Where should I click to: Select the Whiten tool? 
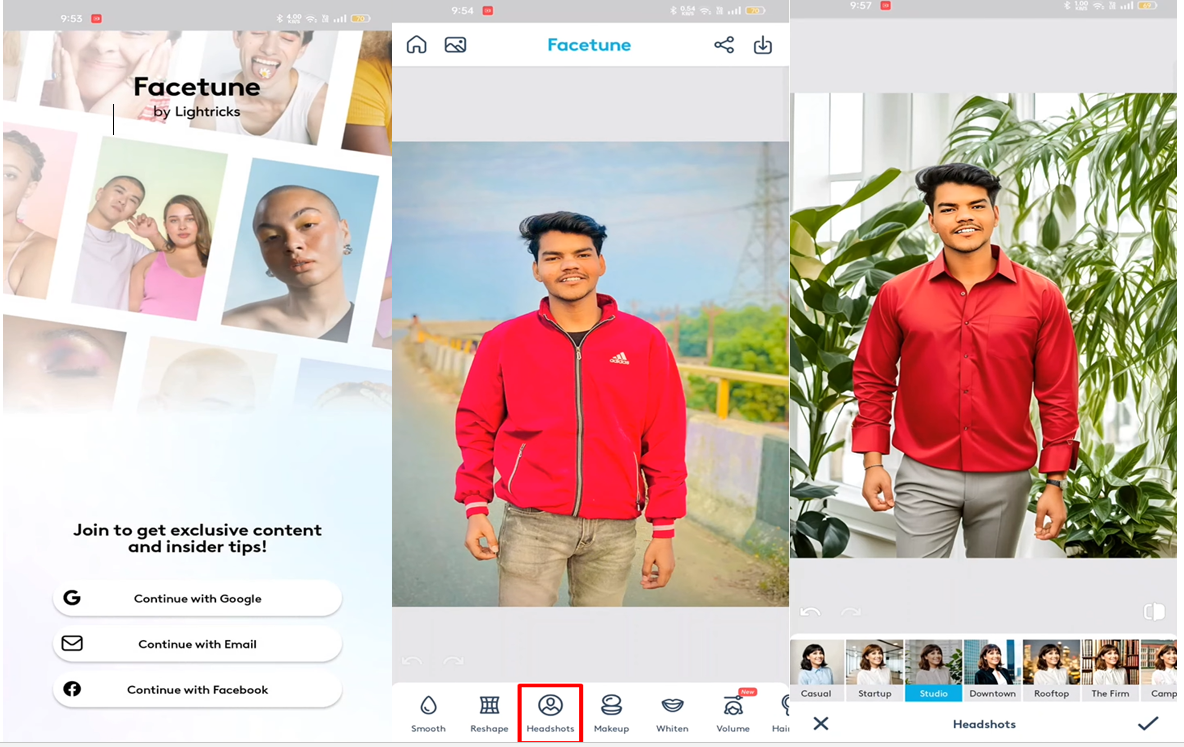click(x=672, y=712)
